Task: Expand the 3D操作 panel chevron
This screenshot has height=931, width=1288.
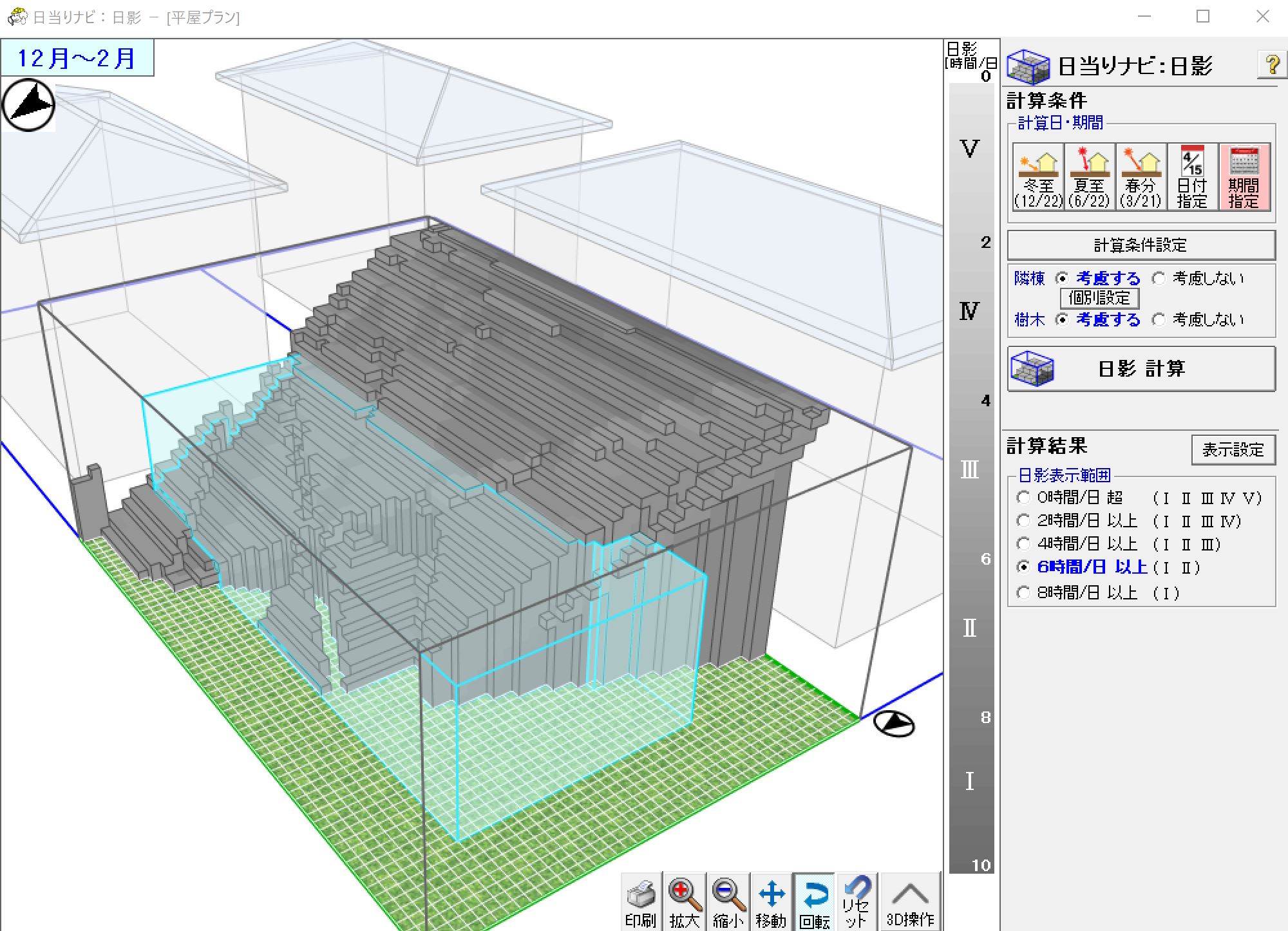Action: pos(910,901)
